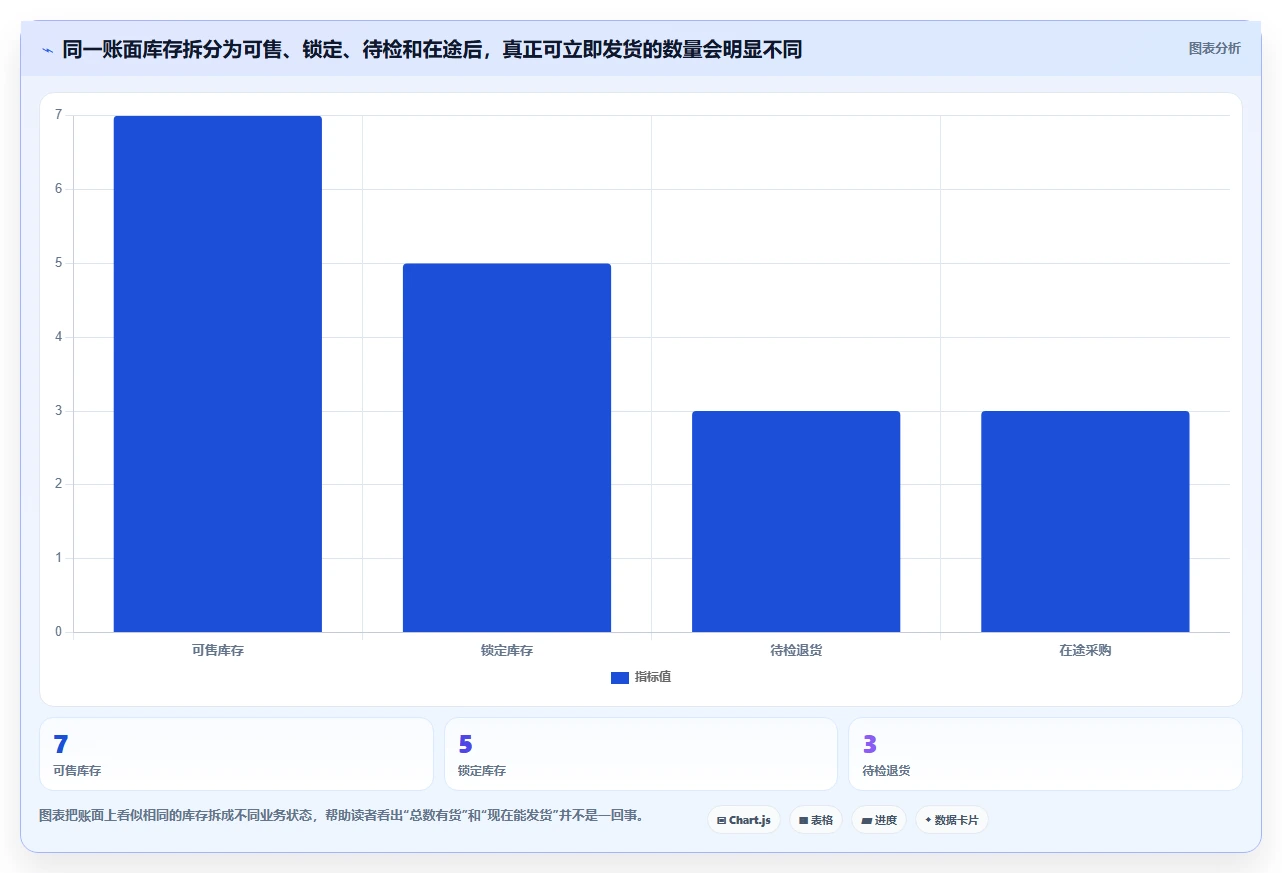Click the 待检退货 bar in the chart
This screenshot has height=873, width=1282.
(x=796, y=521)
